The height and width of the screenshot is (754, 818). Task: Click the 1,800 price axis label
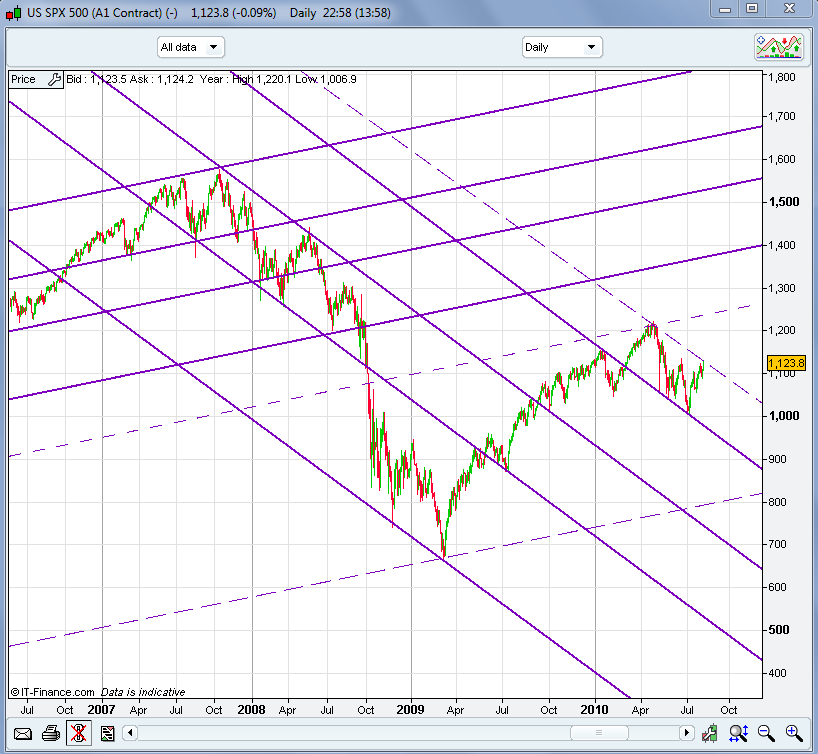point(782,77)
